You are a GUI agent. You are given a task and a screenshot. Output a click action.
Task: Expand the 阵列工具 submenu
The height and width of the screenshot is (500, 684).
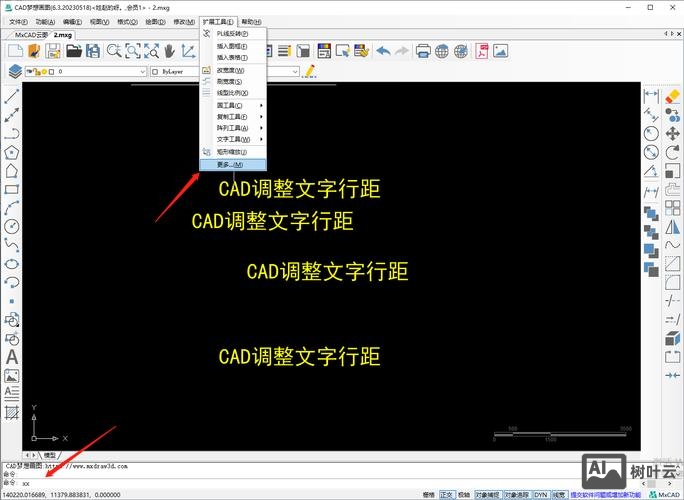[233, 128]
